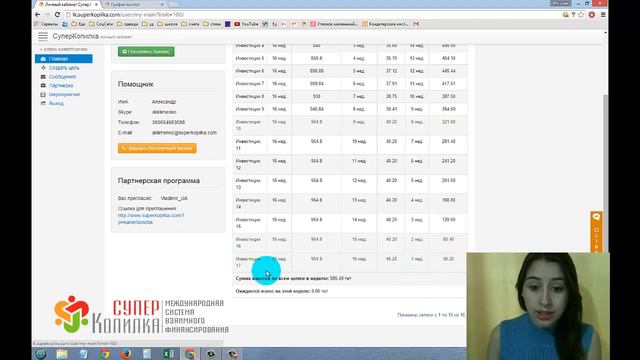Click the helper phone number 380664683088
The width and height of the screenshot is (640, 360).
click(169, 122)
